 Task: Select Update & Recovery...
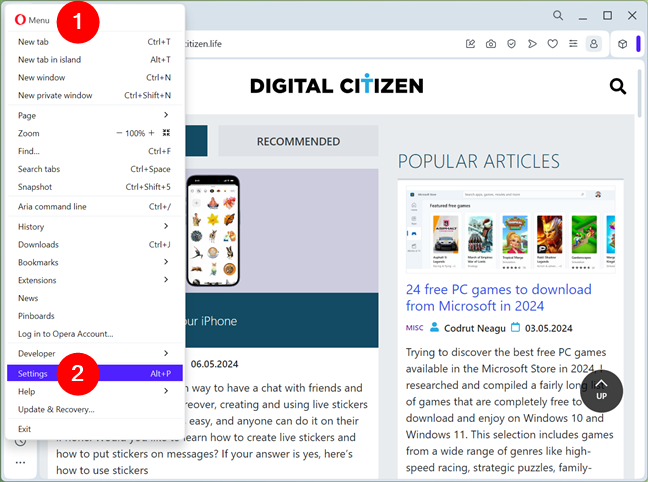tap(95, 409)
